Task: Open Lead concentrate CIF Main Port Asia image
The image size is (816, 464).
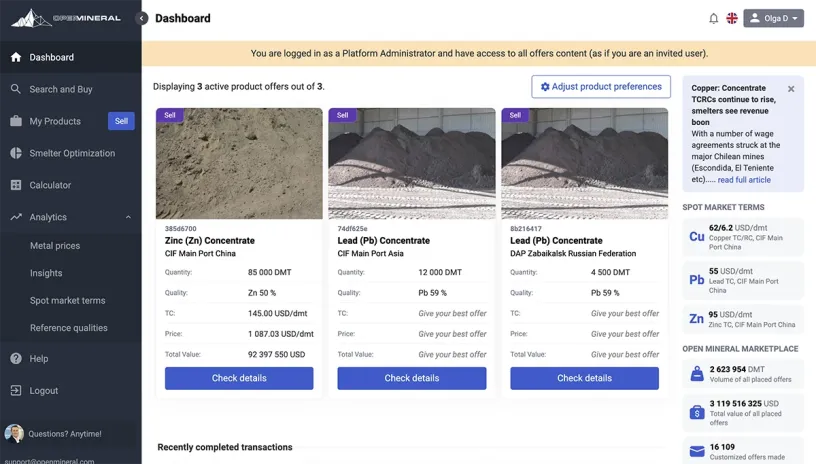Action: click(412, 163)
